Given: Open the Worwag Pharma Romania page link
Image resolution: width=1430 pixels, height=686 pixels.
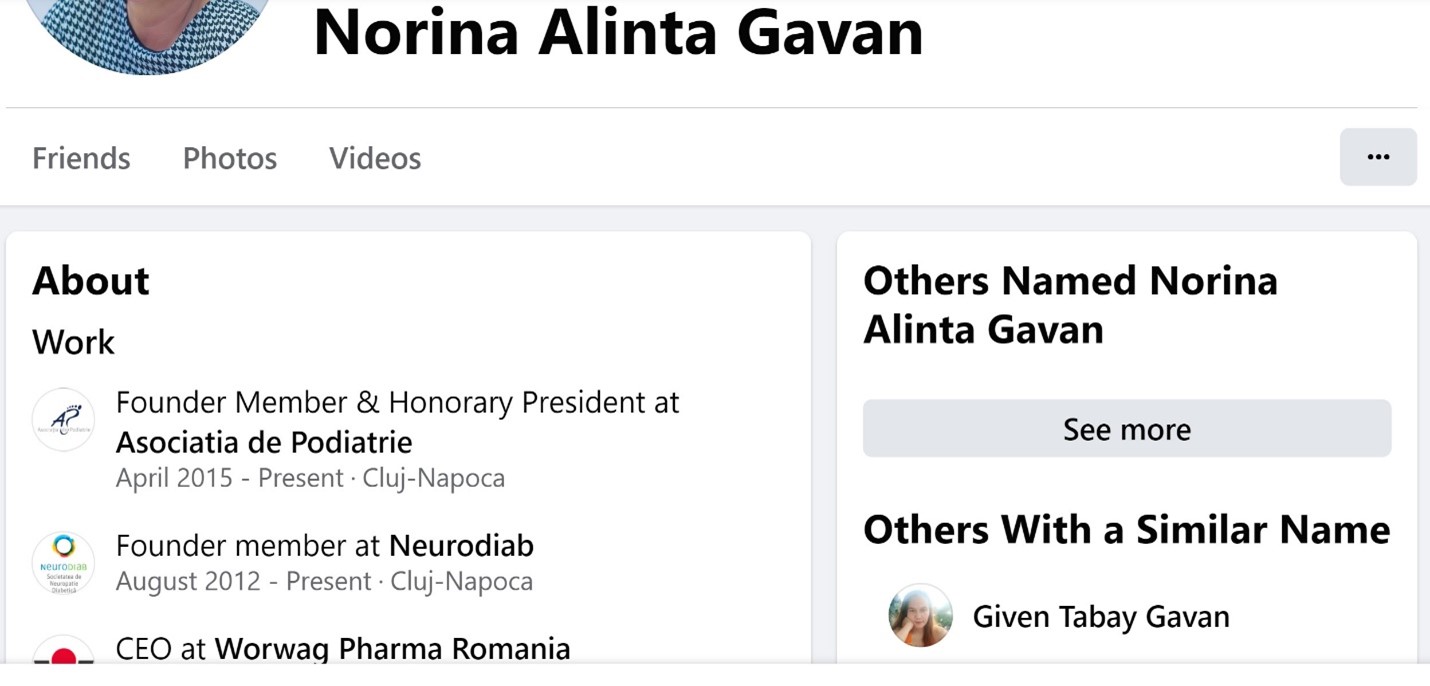Looking at the screenshot, I should (x=392, y=648).
